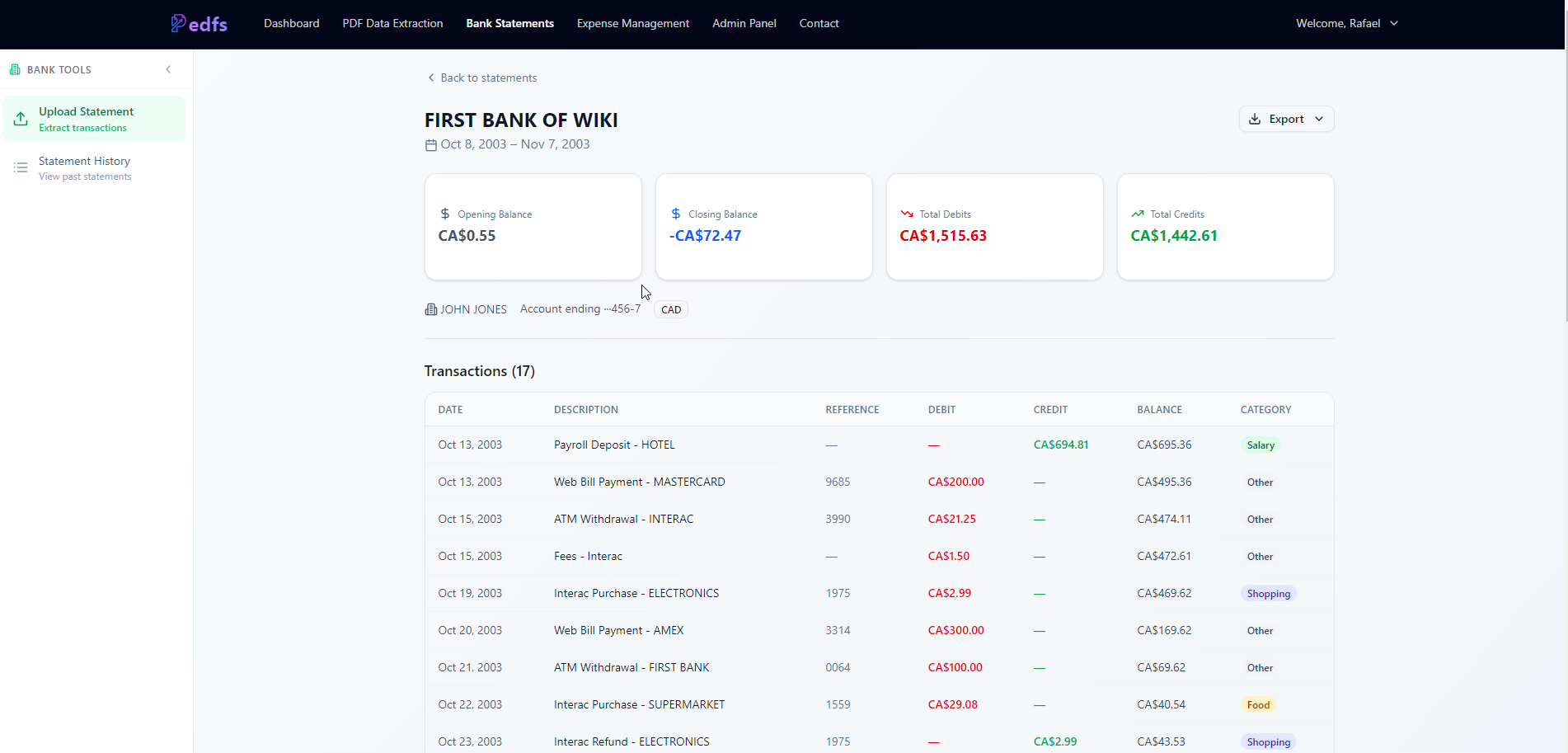Click the calendar icon beside statement dates
The image size is (1568, 753).
pos(430,145)
